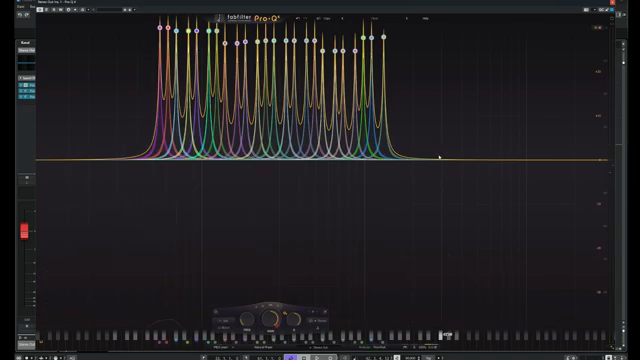
Task: Toggle the M mute button above the fader
Action: pyautogui.click(x=27, y=178)
